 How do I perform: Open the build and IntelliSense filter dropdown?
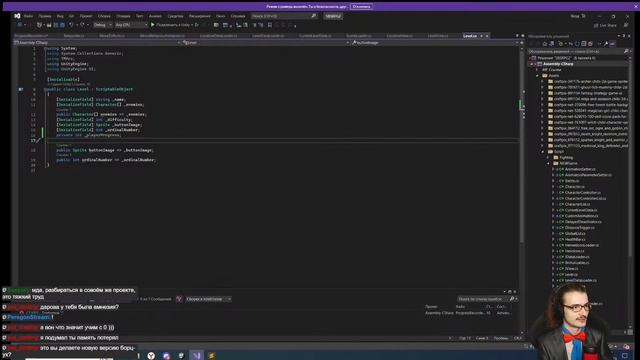click(x=208, y=299)
